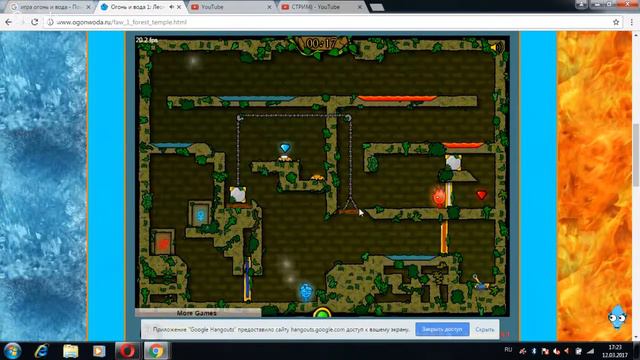Close the plain YouTube tab

[269, 7]
